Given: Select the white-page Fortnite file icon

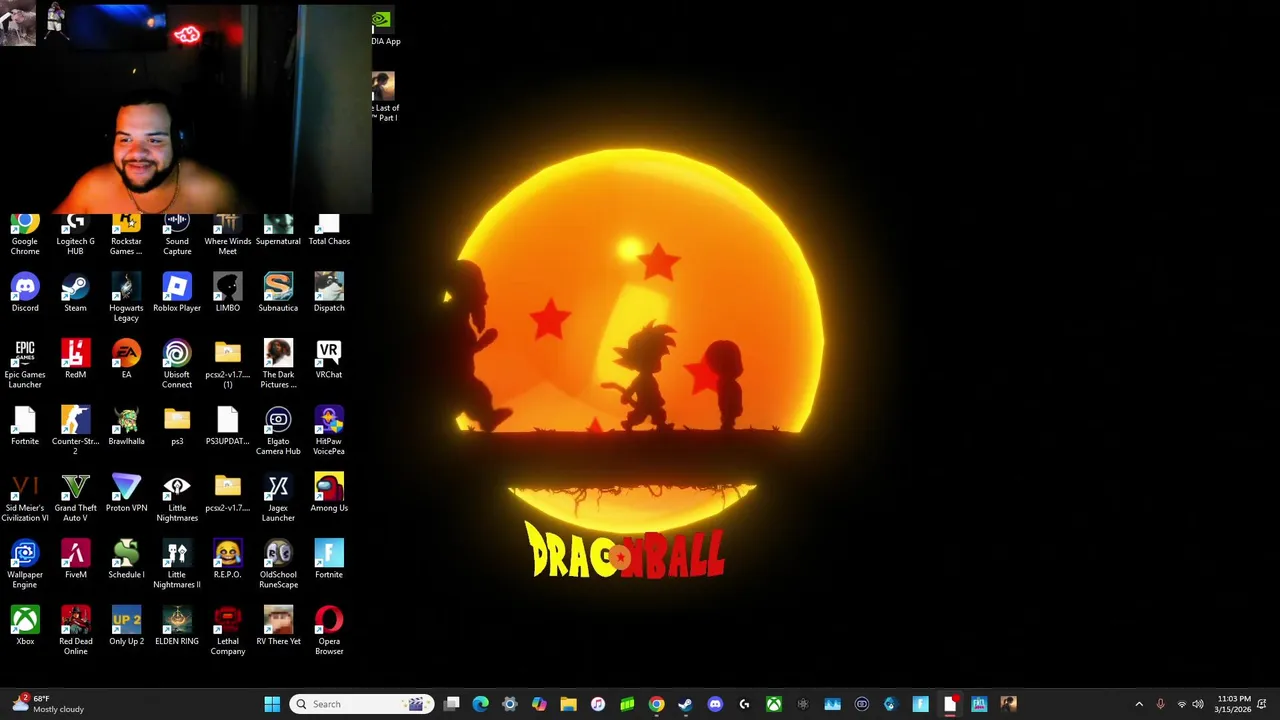Looking at the screenshot, I should [x=25, y=426].
